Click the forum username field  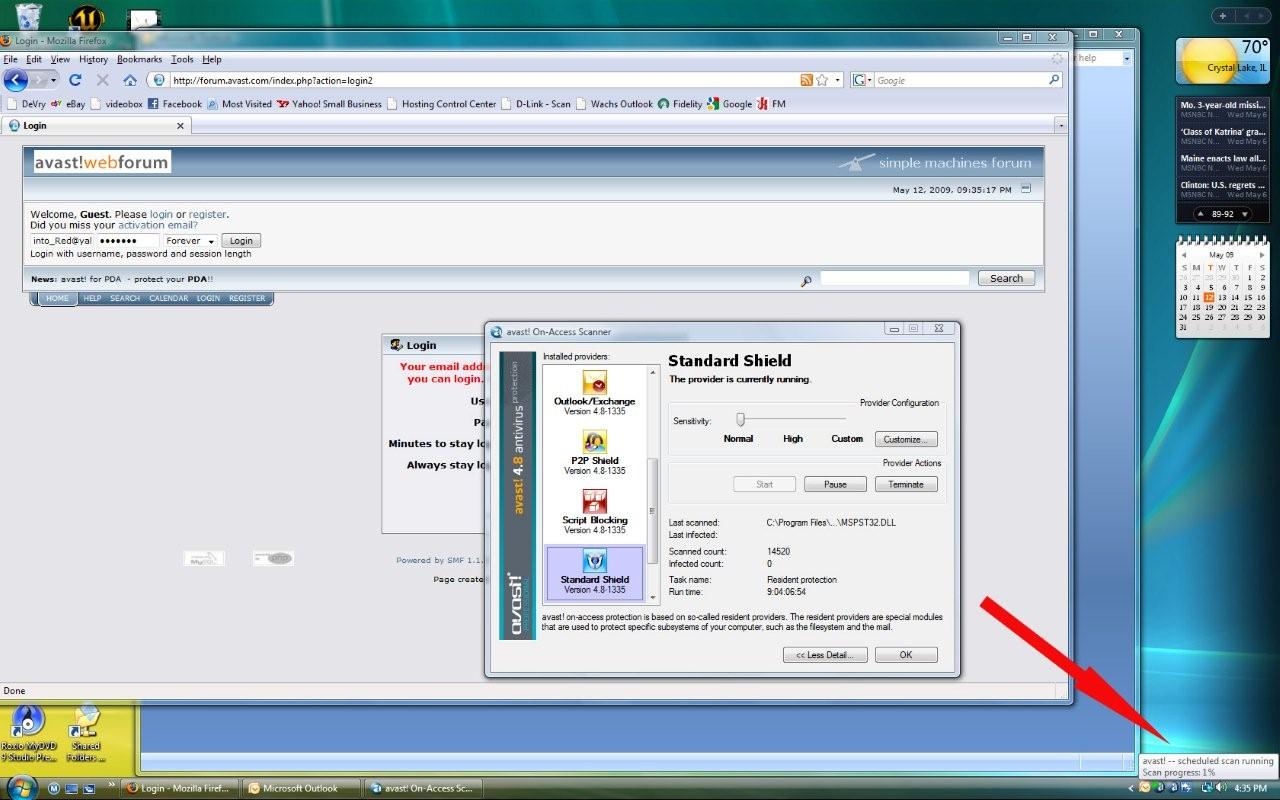(x=62, y=241)
